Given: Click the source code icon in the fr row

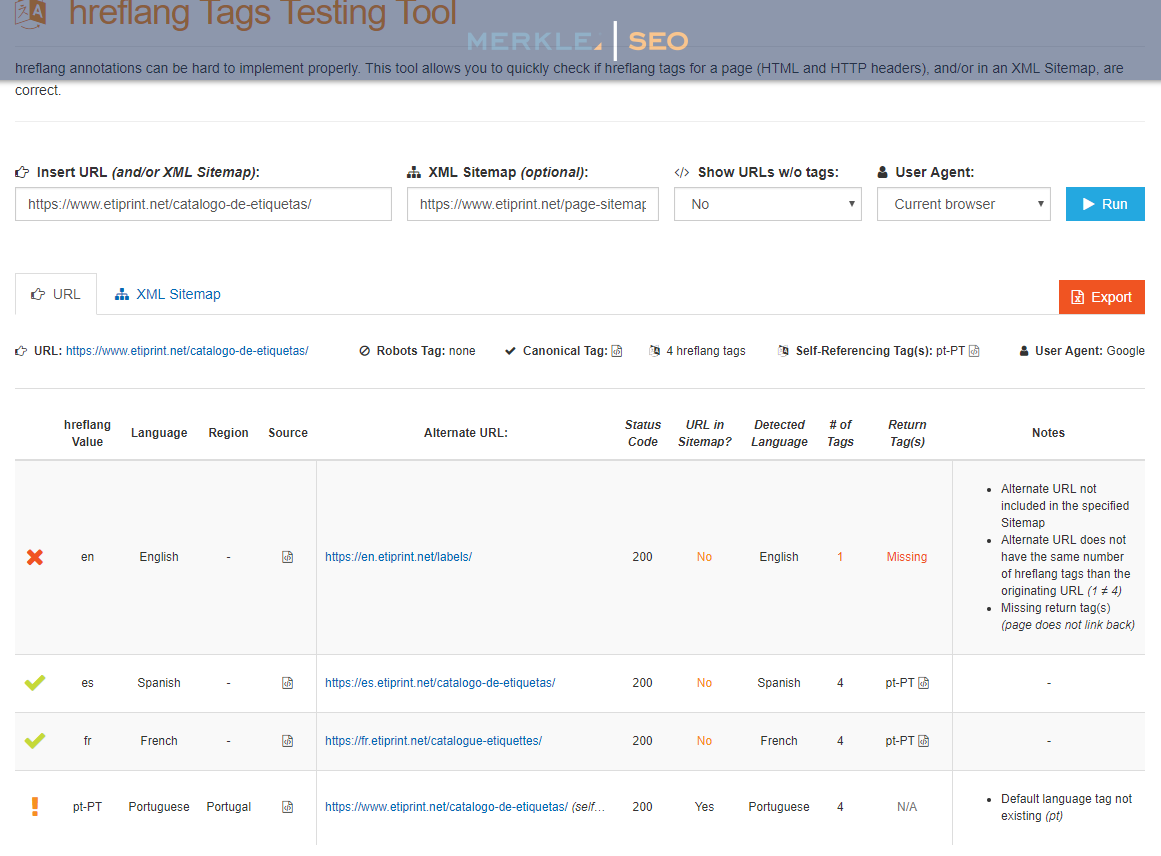Looking at the screenshot, I should [x=288, y=741].
